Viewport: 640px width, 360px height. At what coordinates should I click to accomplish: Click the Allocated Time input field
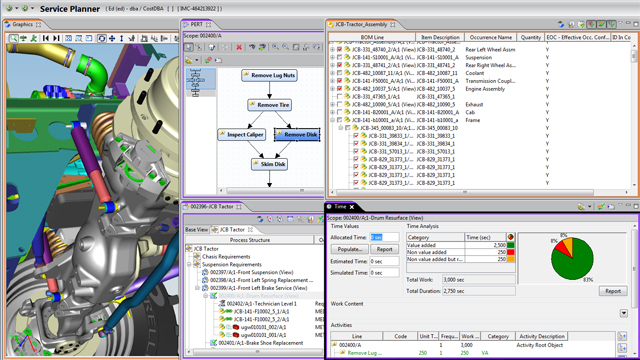coord(384,237)
